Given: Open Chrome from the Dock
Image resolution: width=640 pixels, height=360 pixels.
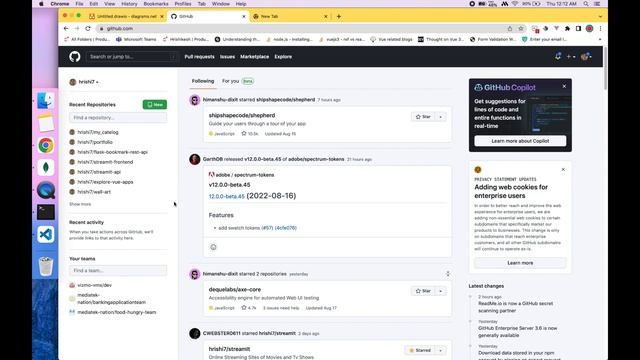Looking at the screenshot, I should click(x=46, y=145).
